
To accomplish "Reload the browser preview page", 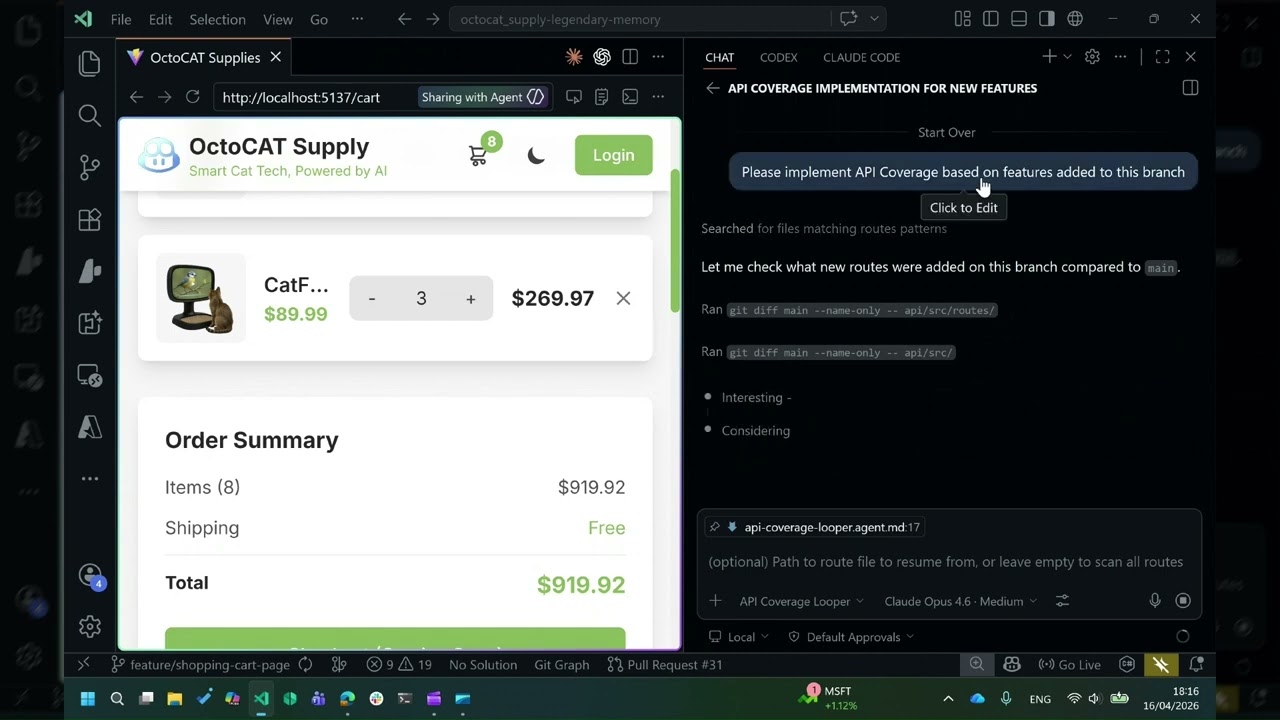I will pyautogui.click(x=193, y=97).
